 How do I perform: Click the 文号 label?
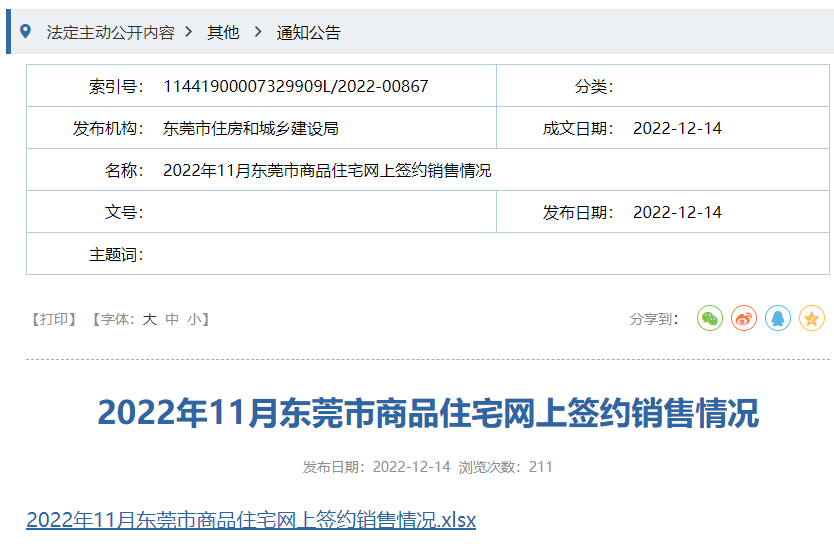click(124, 212)
